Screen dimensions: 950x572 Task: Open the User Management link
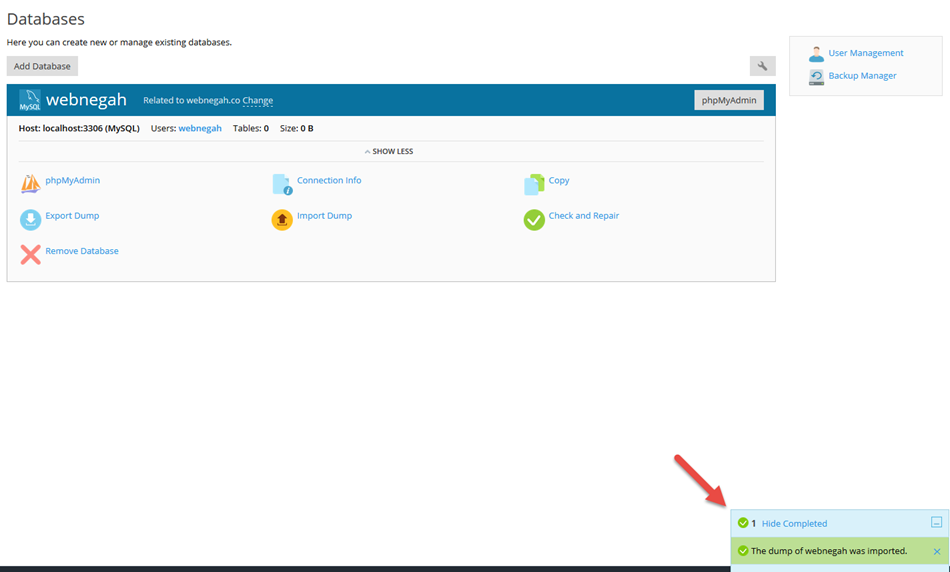(865, 53)
